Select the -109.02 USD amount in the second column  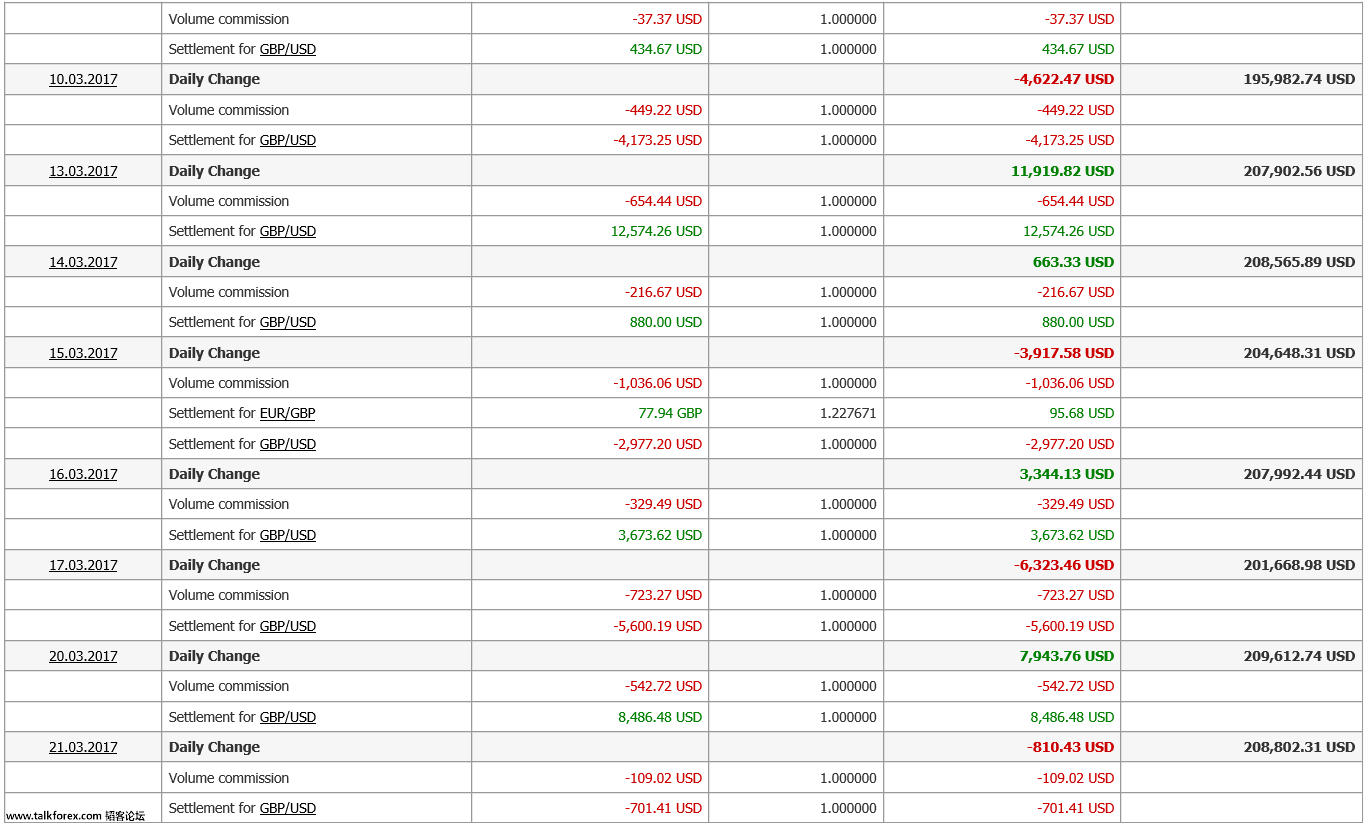663,778
